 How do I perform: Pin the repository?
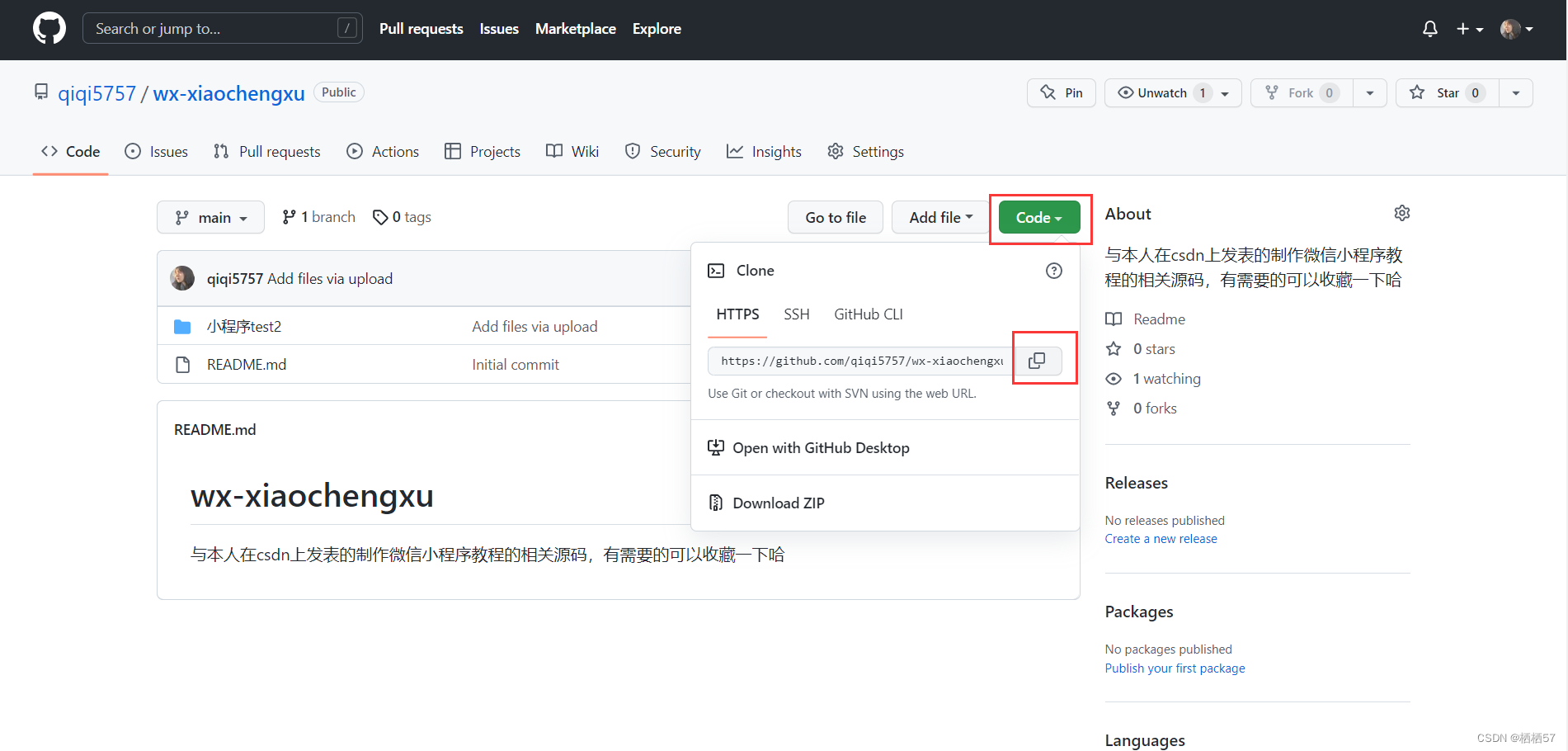click(1062, 92)
